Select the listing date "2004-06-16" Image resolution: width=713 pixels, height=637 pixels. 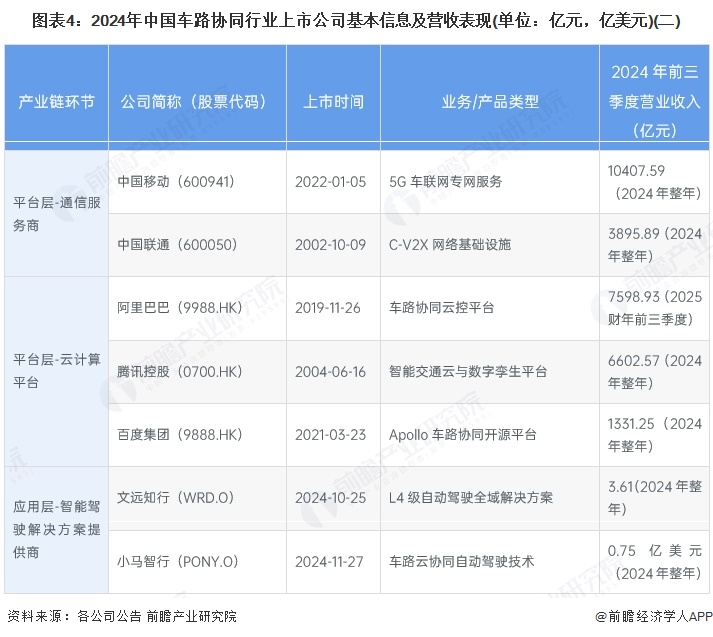click(331, 372)
